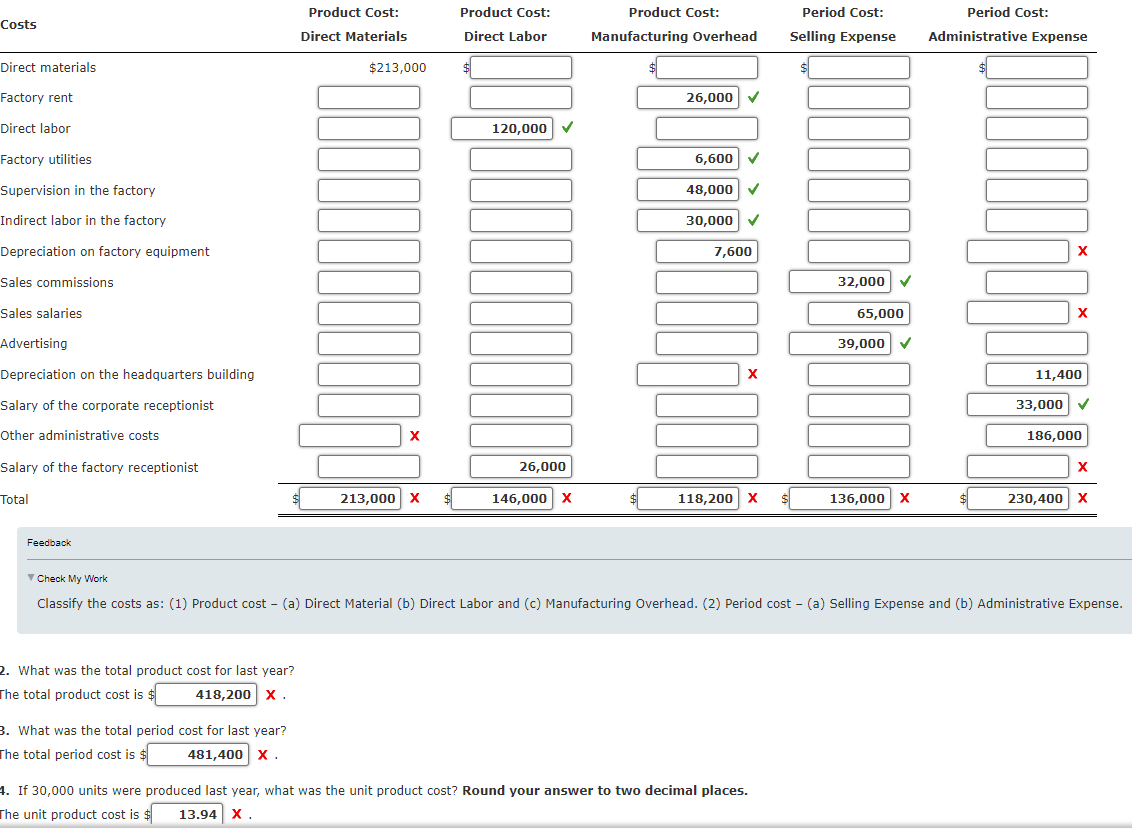Click the Manufacturing Overhead column header
Image resolution: width=1132 pixels, height=836 pixels.
[x=674, y=25]
